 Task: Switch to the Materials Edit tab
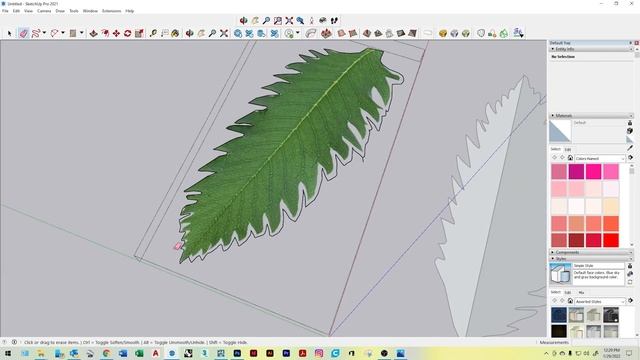(568, 149)
